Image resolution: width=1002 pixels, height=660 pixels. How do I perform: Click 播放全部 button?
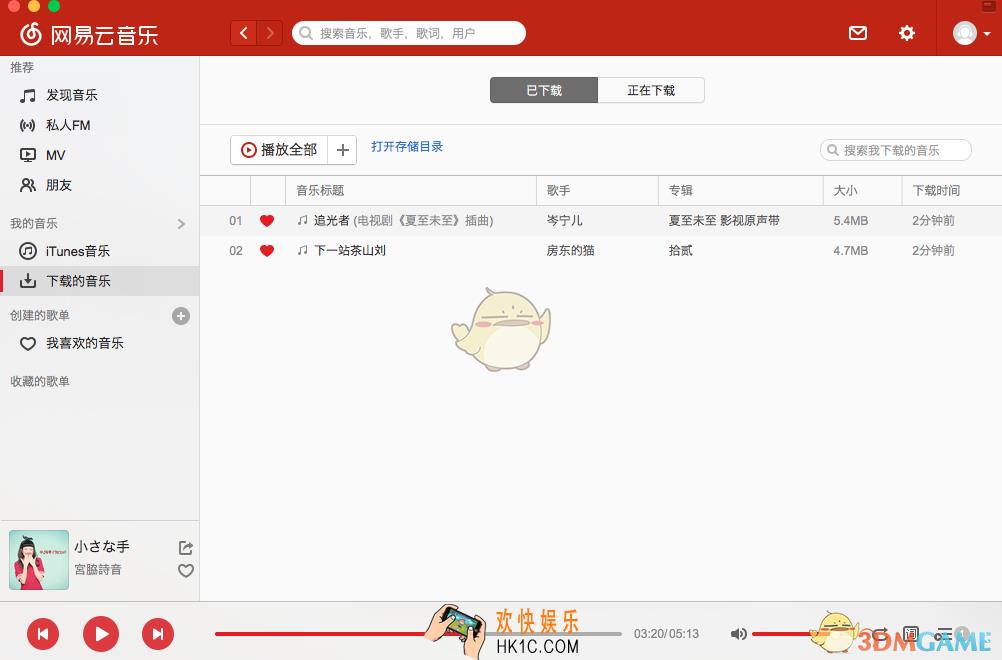tap(279, 150)
